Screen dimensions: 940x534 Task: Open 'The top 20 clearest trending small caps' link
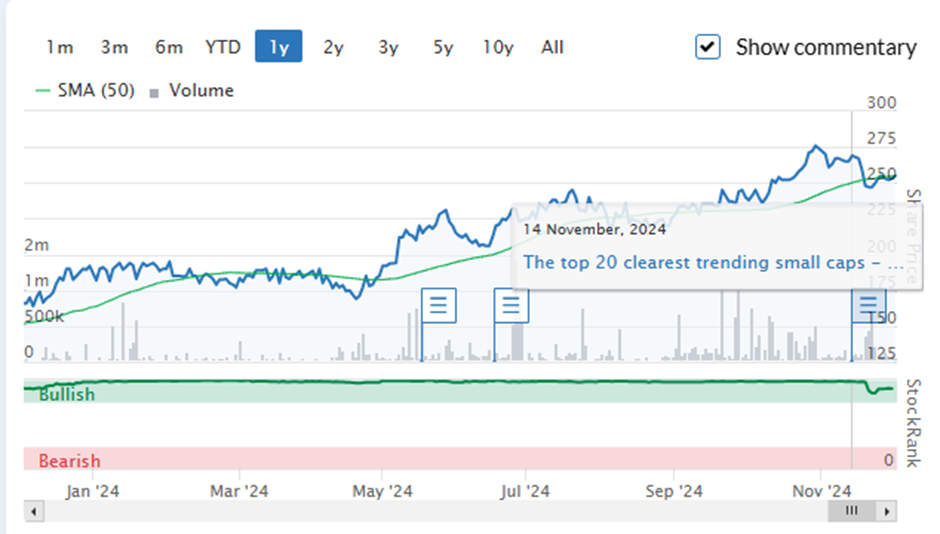point(713,263)
